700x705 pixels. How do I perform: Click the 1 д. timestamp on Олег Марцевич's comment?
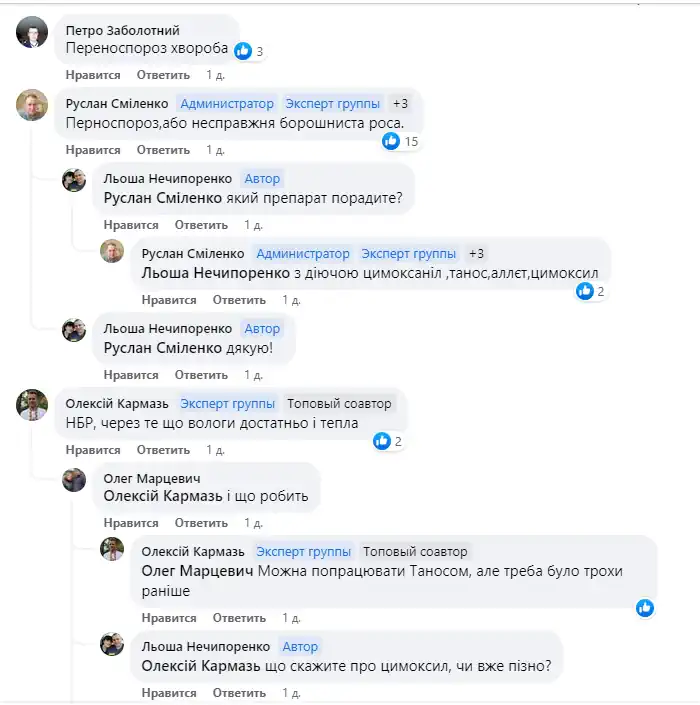click(x=253, y=523)
